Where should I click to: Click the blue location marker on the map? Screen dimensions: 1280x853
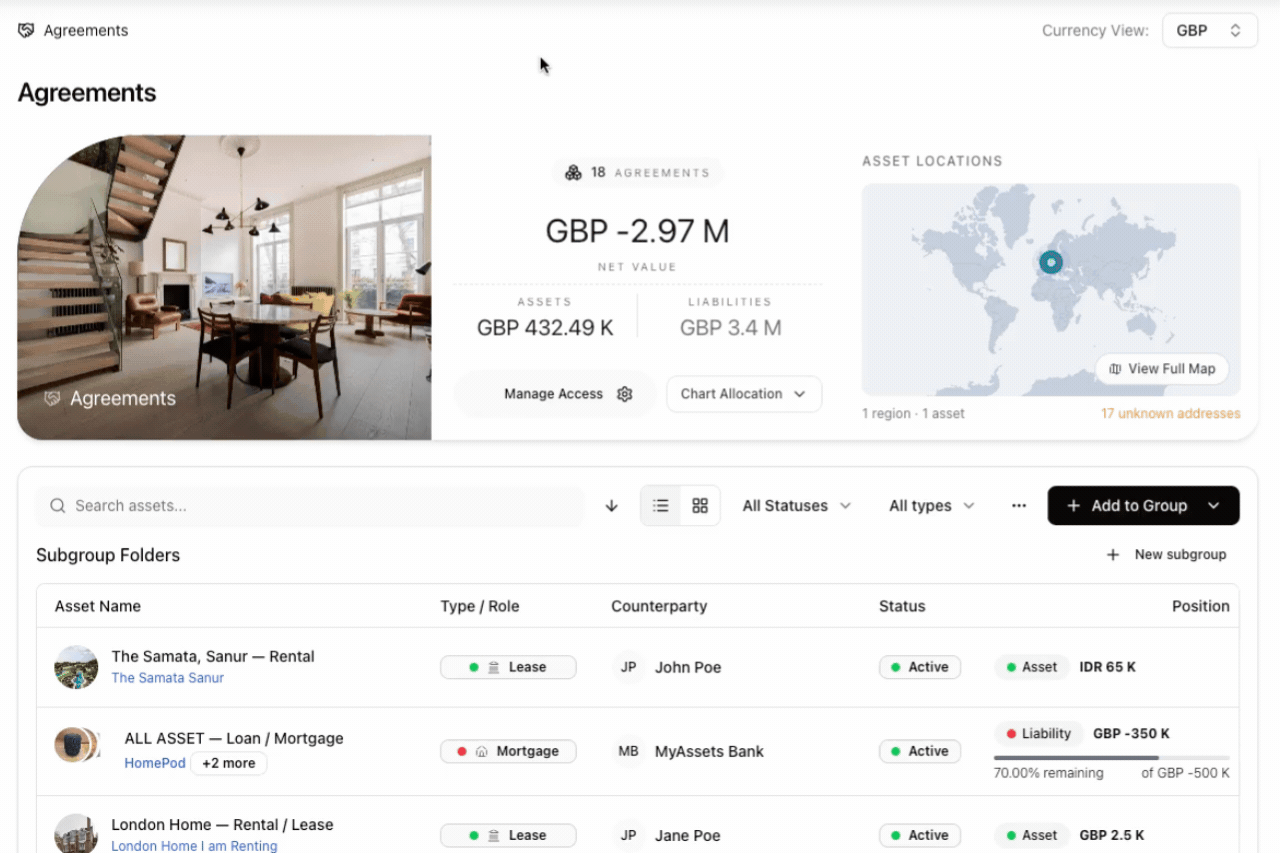1050,262
